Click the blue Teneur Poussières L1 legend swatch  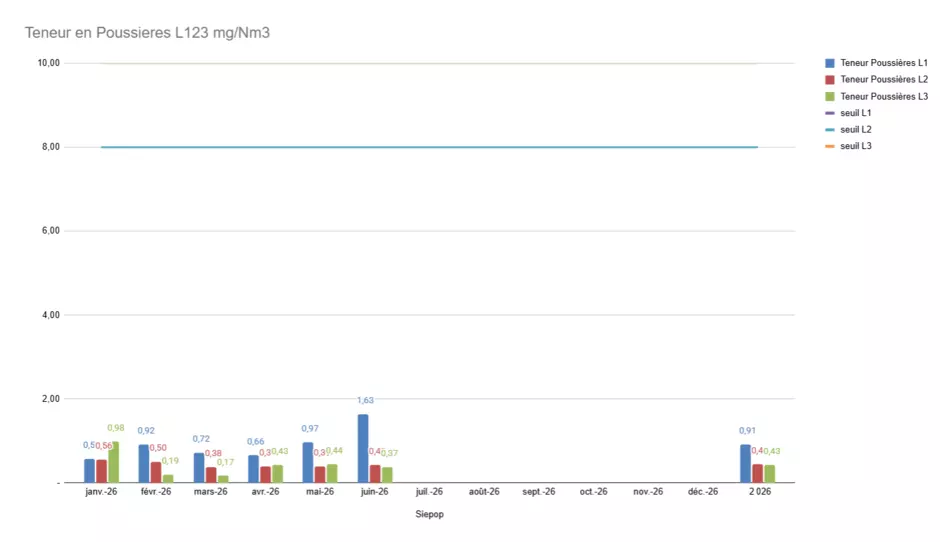(830, 63)
